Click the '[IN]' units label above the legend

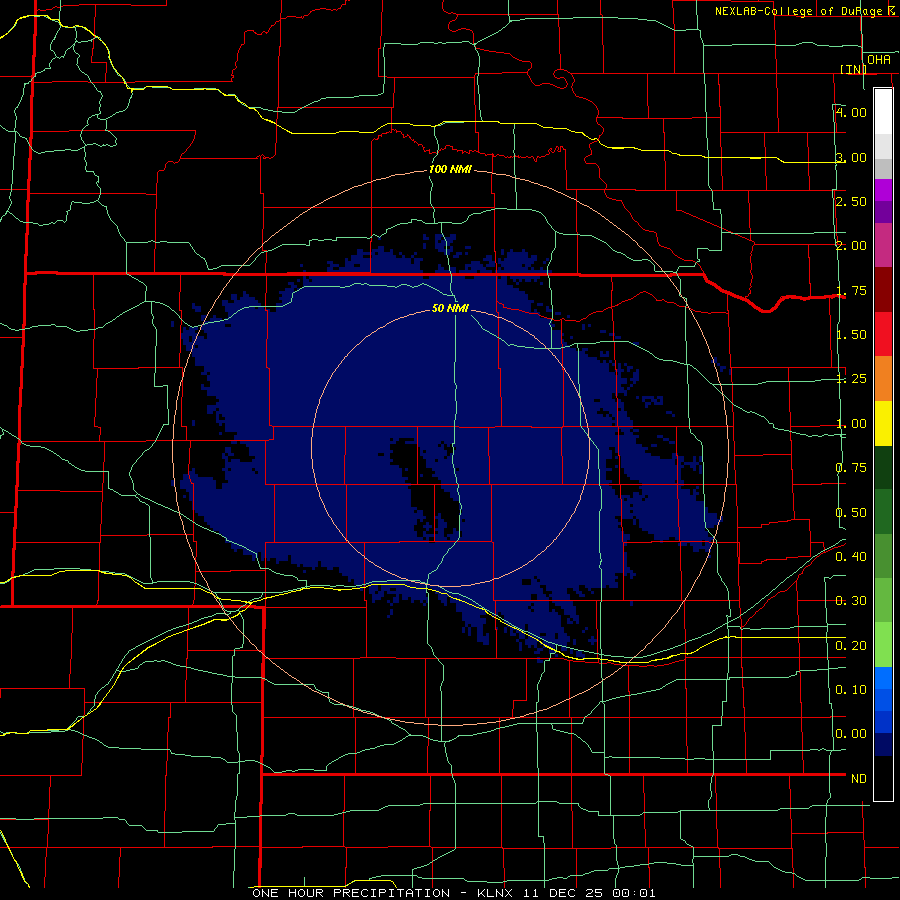pos(854,69)
